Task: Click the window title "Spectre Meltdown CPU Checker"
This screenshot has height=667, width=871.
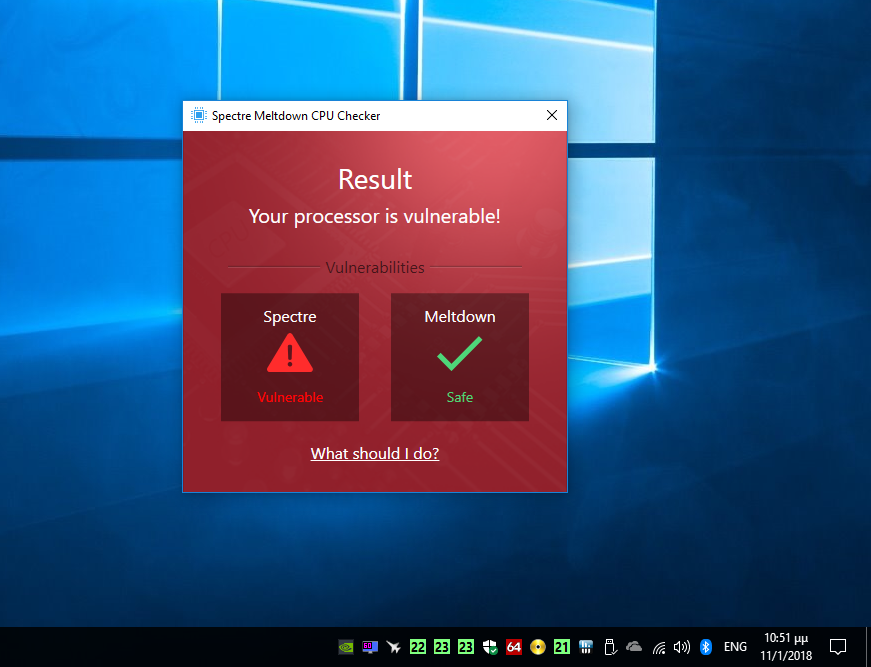Action: (296, 116)
